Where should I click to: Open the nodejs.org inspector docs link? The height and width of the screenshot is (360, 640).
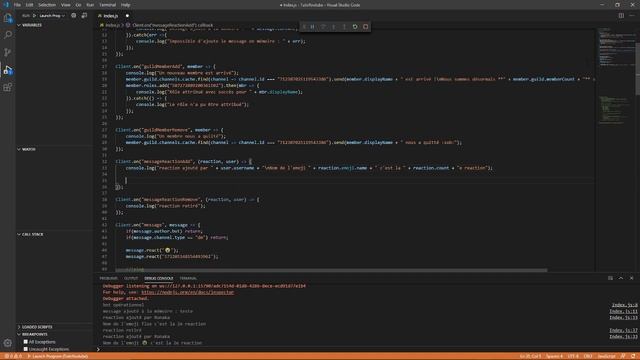point(188,292)
